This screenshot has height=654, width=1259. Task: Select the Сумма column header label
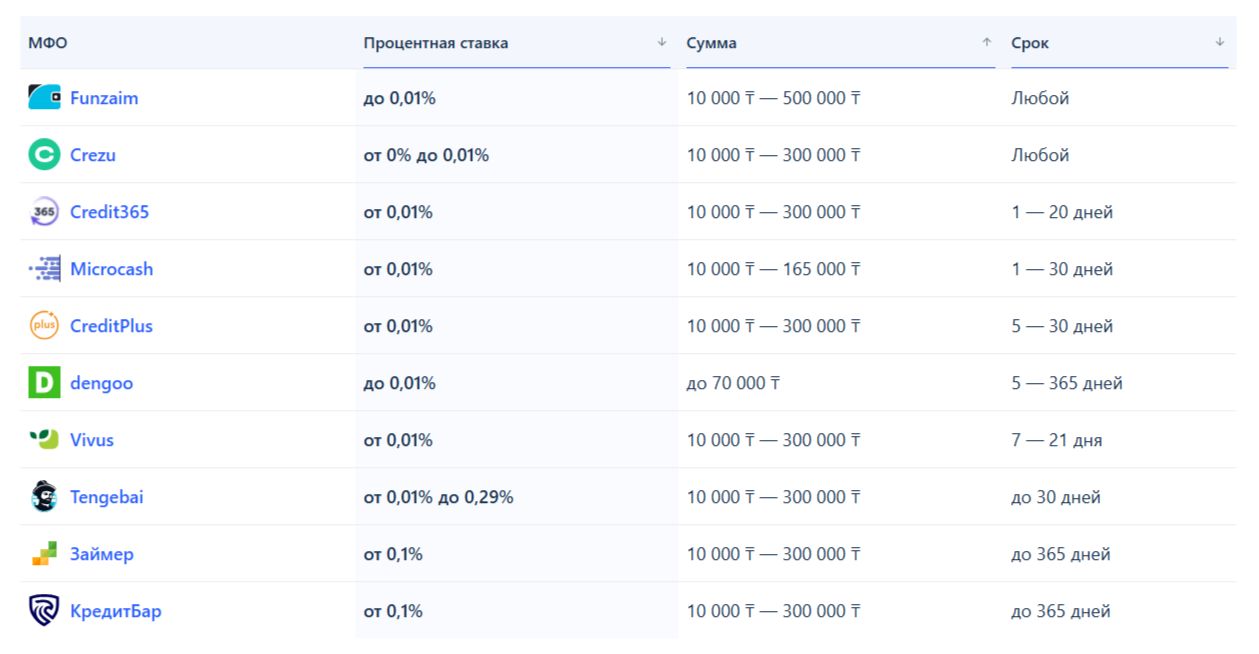tap(711, 43)
